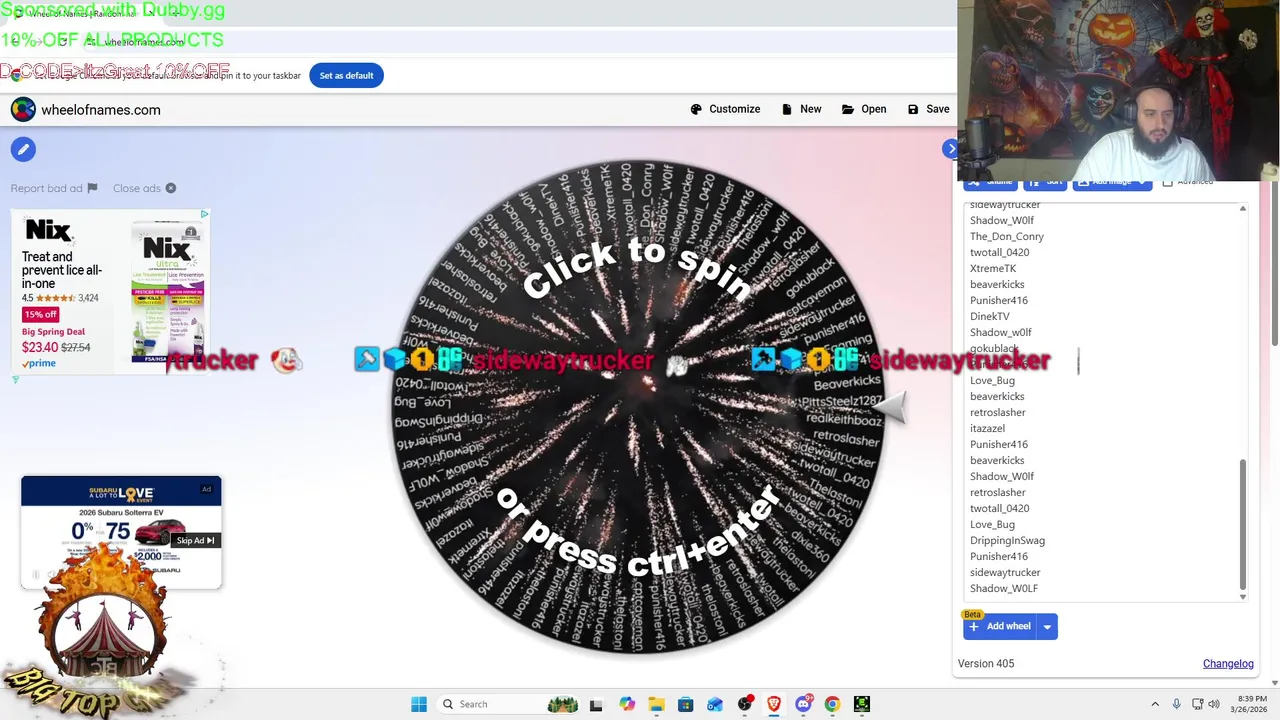Open Microsoft Store from taskbar
The width and height of the screenshot is (1280, 720).
(x=685, y=704)
